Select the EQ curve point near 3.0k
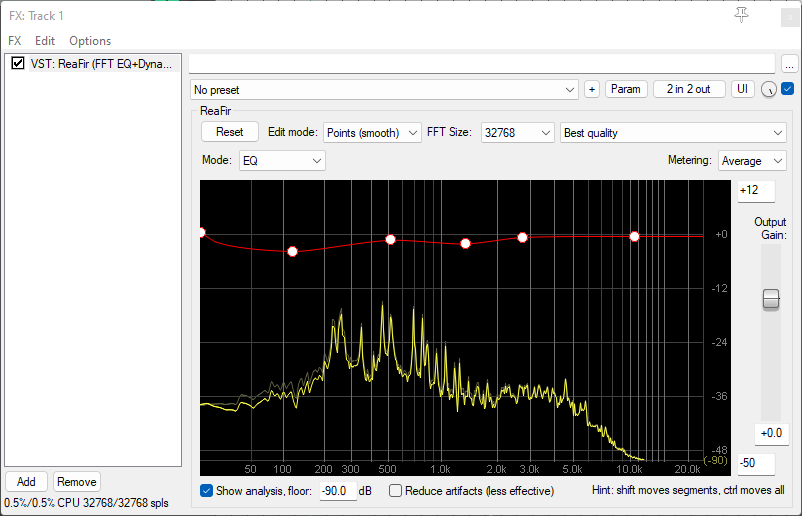The image size is (802, 516). (x=522, y=237)
